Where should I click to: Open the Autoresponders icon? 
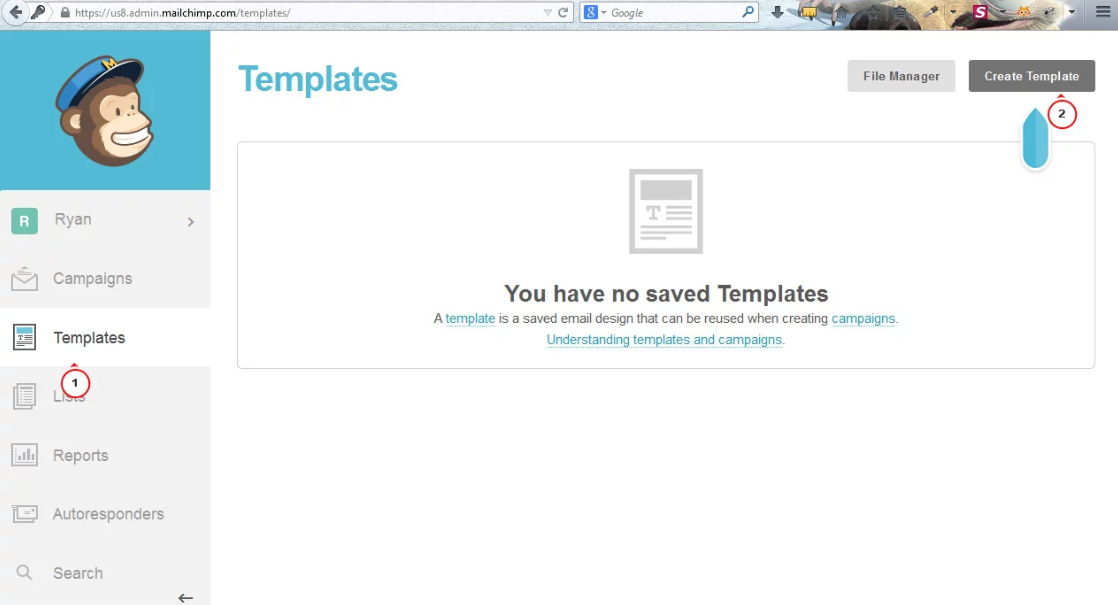pos(24,514)
